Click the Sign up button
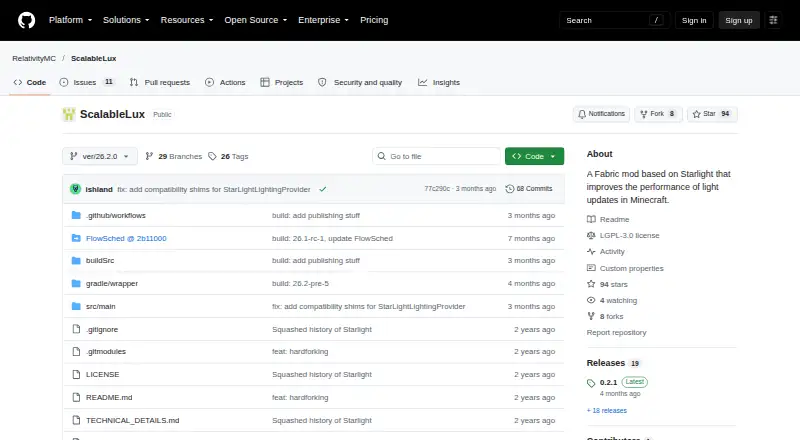The width and height of the screenshot is (800, 440). coord(739,20)
